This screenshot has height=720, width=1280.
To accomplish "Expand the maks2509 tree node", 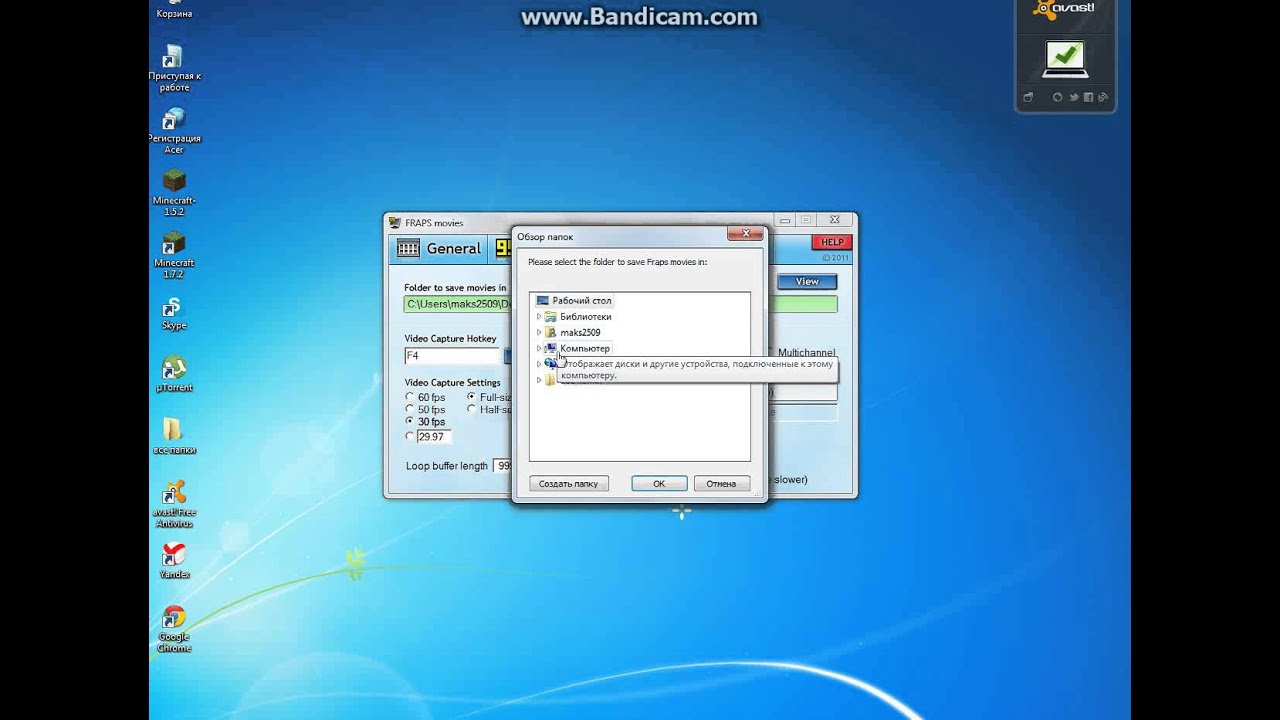I will [539, 332].
